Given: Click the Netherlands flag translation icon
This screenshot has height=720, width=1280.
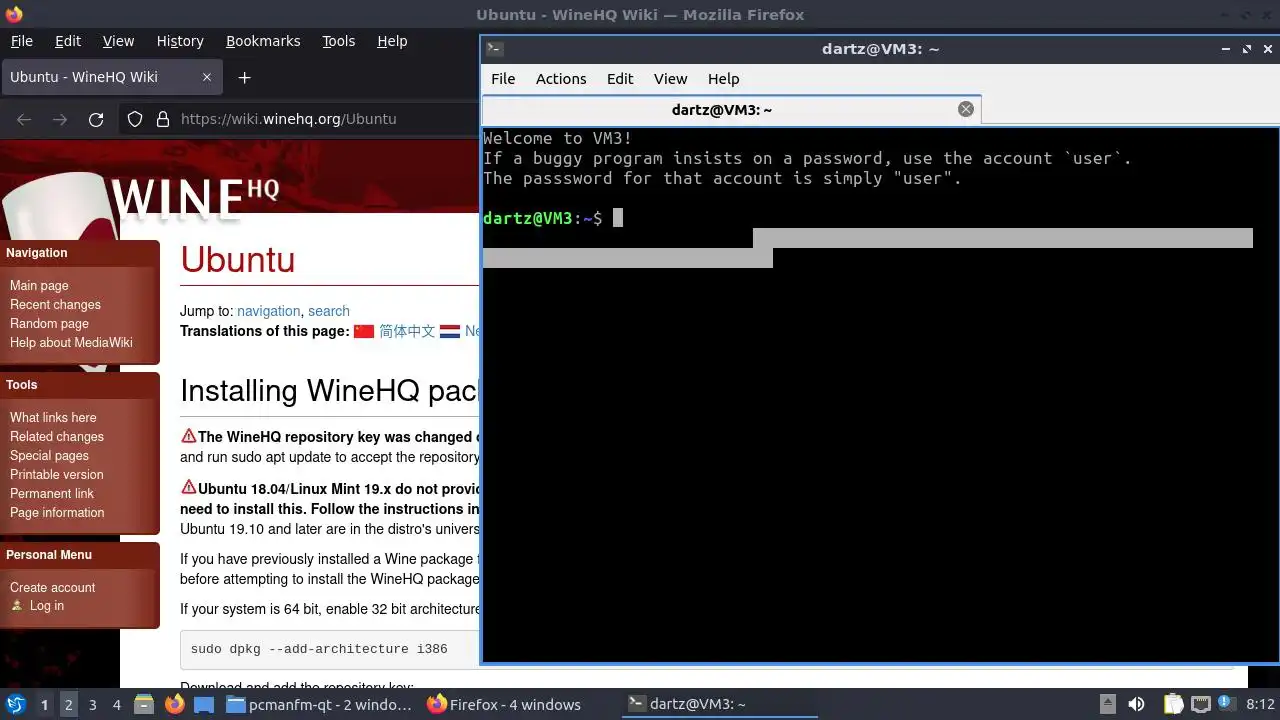Looking at the screenshot, I should click(450, 331).
